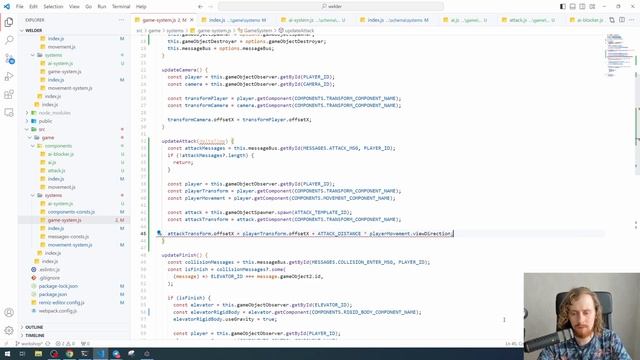Open the Go menu
The height and width of the screenshot is (360, 640).
(89, 7)
